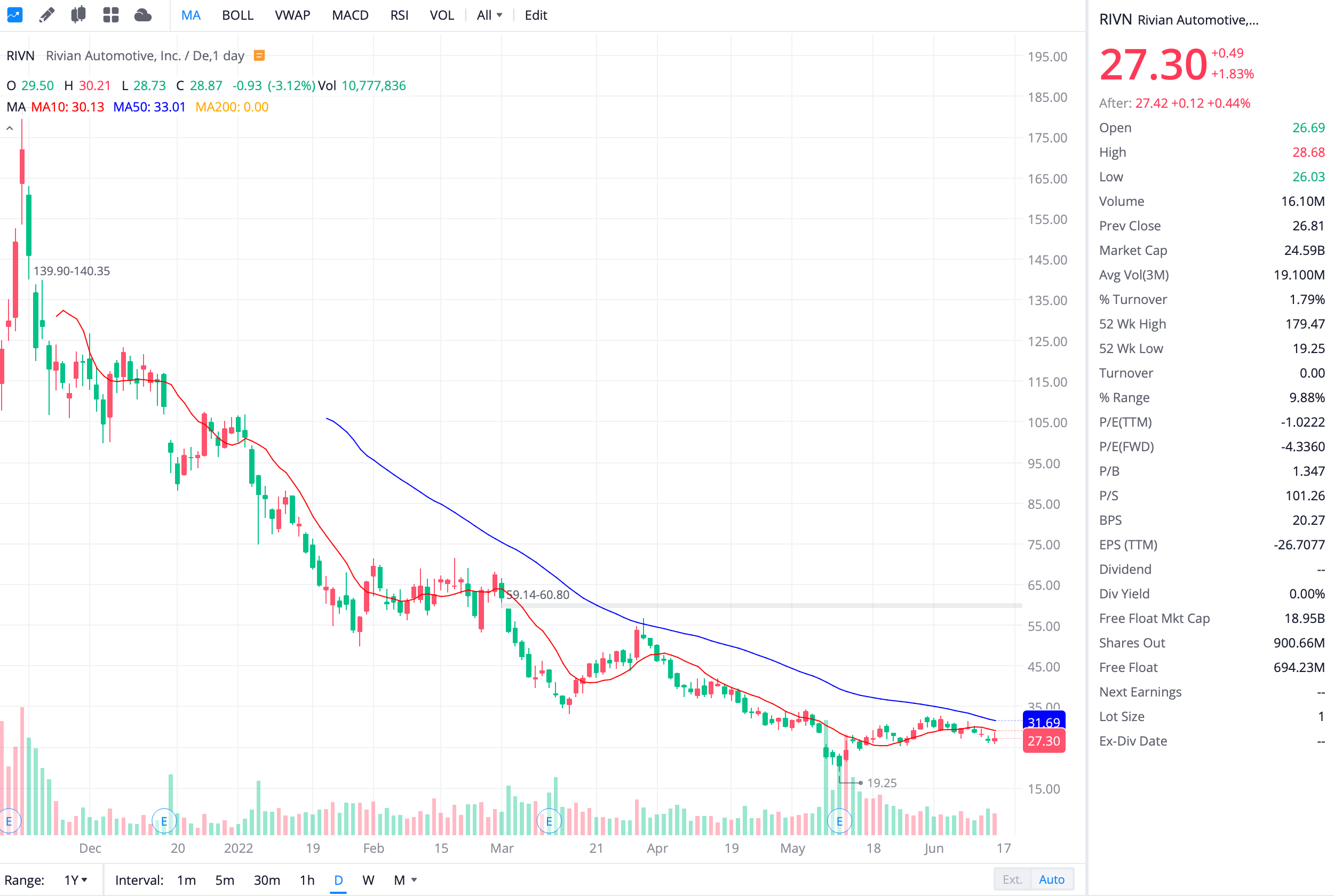Toggle the MACD indicator
1334x896 pixels.
click(351, 15)
